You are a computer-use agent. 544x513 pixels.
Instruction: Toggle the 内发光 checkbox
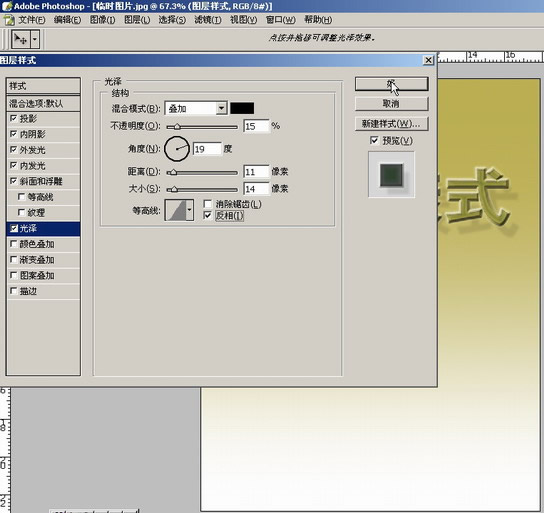[x=14, y=165]
